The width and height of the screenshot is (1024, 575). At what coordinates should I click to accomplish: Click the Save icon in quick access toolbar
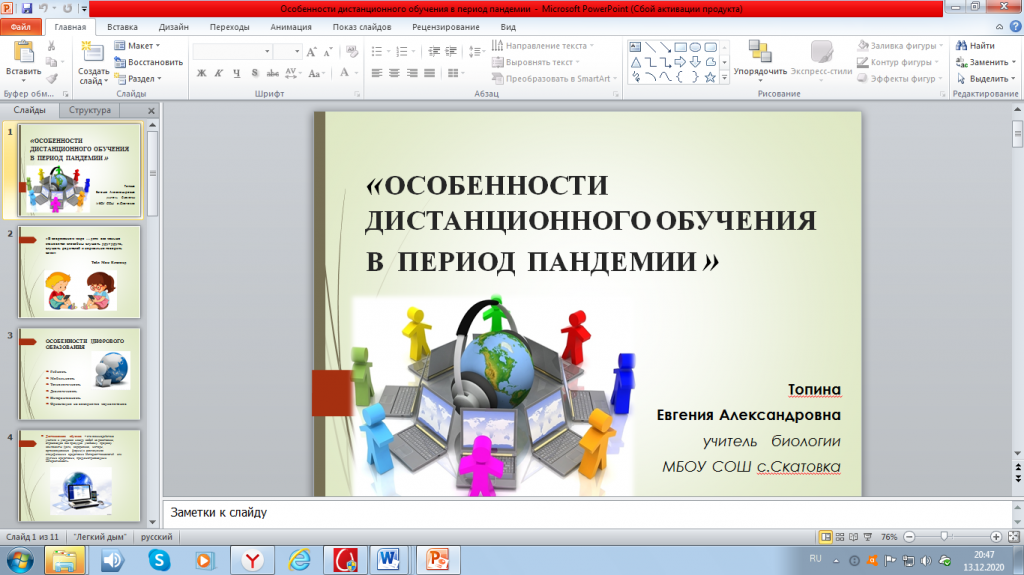(x=27, y=8)
